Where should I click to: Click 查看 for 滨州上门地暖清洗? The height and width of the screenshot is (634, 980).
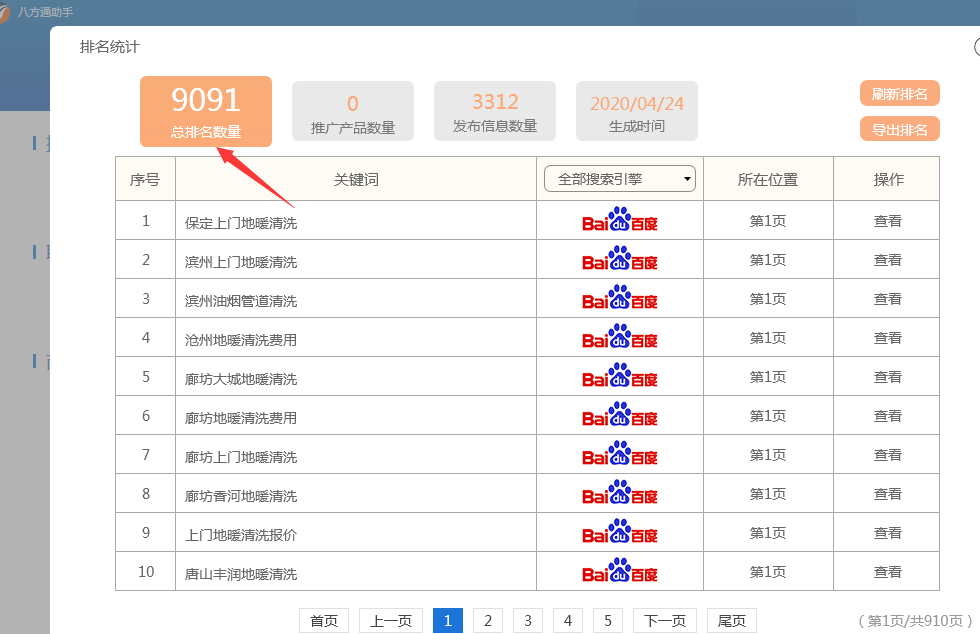click(888, 259)
